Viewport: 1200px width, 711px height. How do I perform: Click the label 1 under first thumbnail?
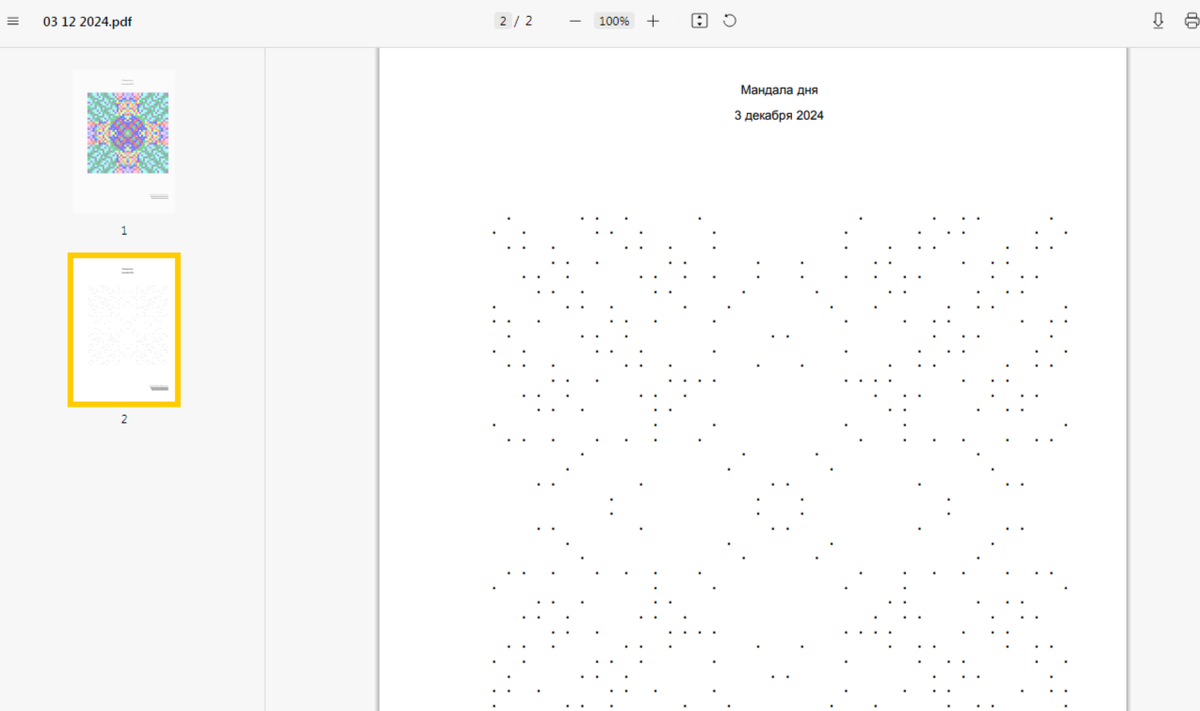pos(124,230)
